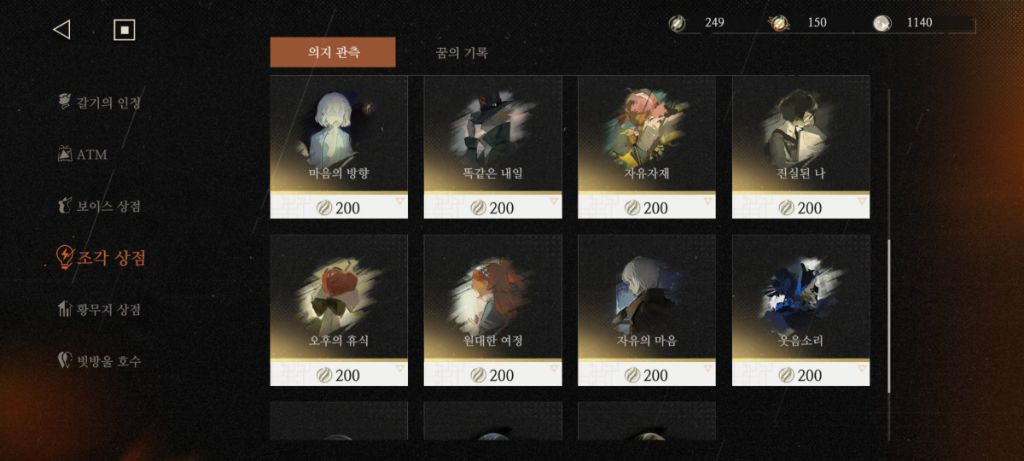Choose the 자유의 마음 item card
The image size is (1024, 461).
pyautogui.click(x=647, y=310)
